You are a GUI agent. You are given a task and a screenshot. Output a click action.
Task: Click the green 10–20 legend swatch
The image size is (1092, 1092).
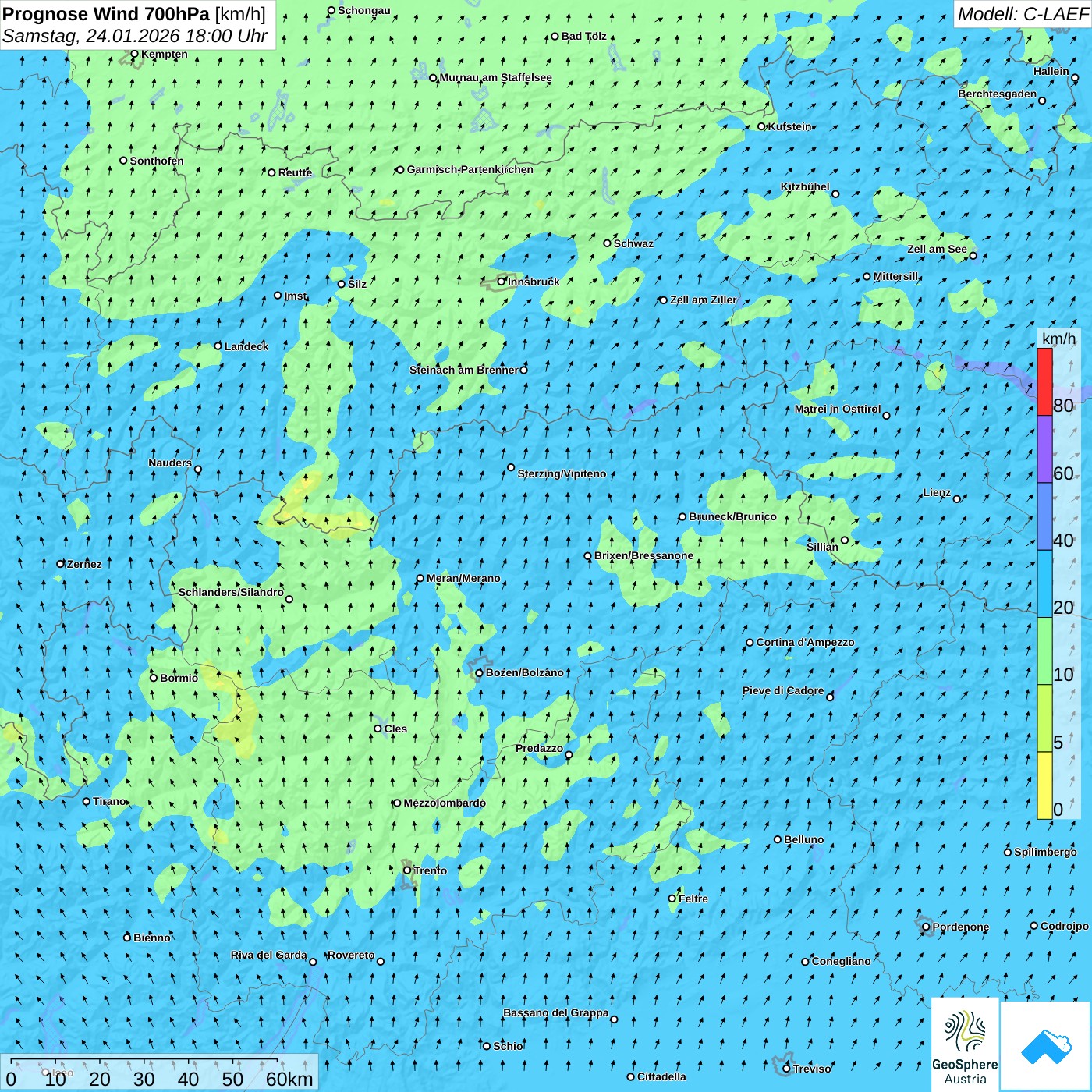click(1044, 651)
